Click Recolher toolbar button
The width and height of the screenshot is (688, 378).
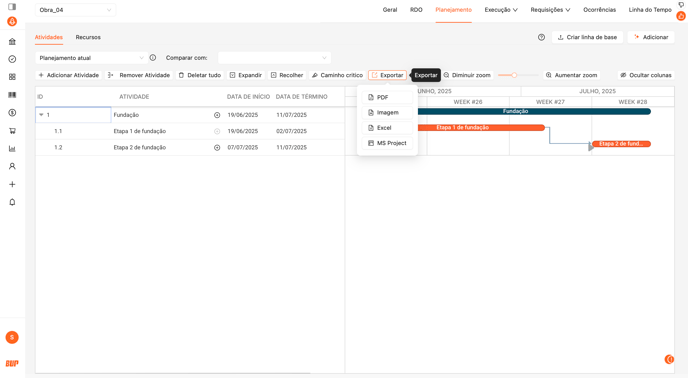pyautogui.click(x=287, y=75)
